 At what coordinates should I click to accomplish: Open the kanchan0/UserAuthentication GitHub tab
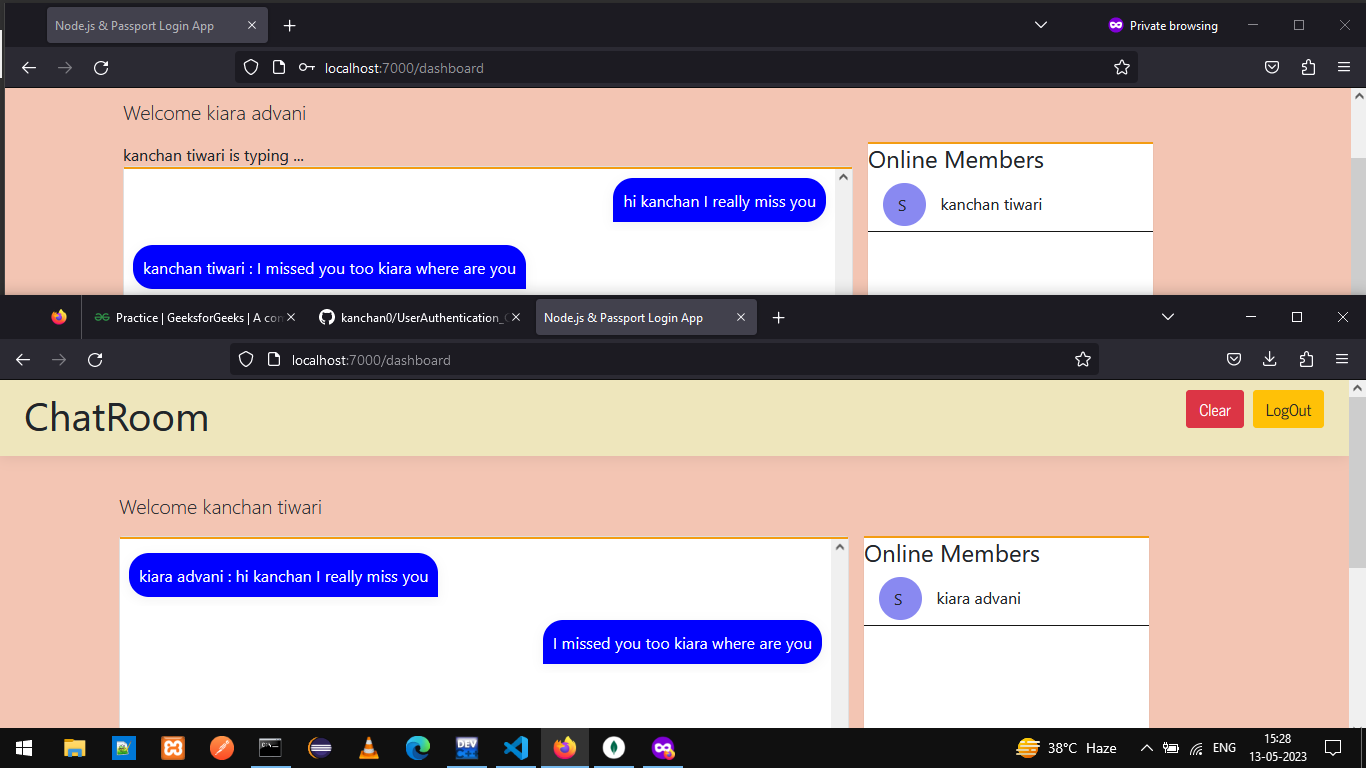point(420,317)
